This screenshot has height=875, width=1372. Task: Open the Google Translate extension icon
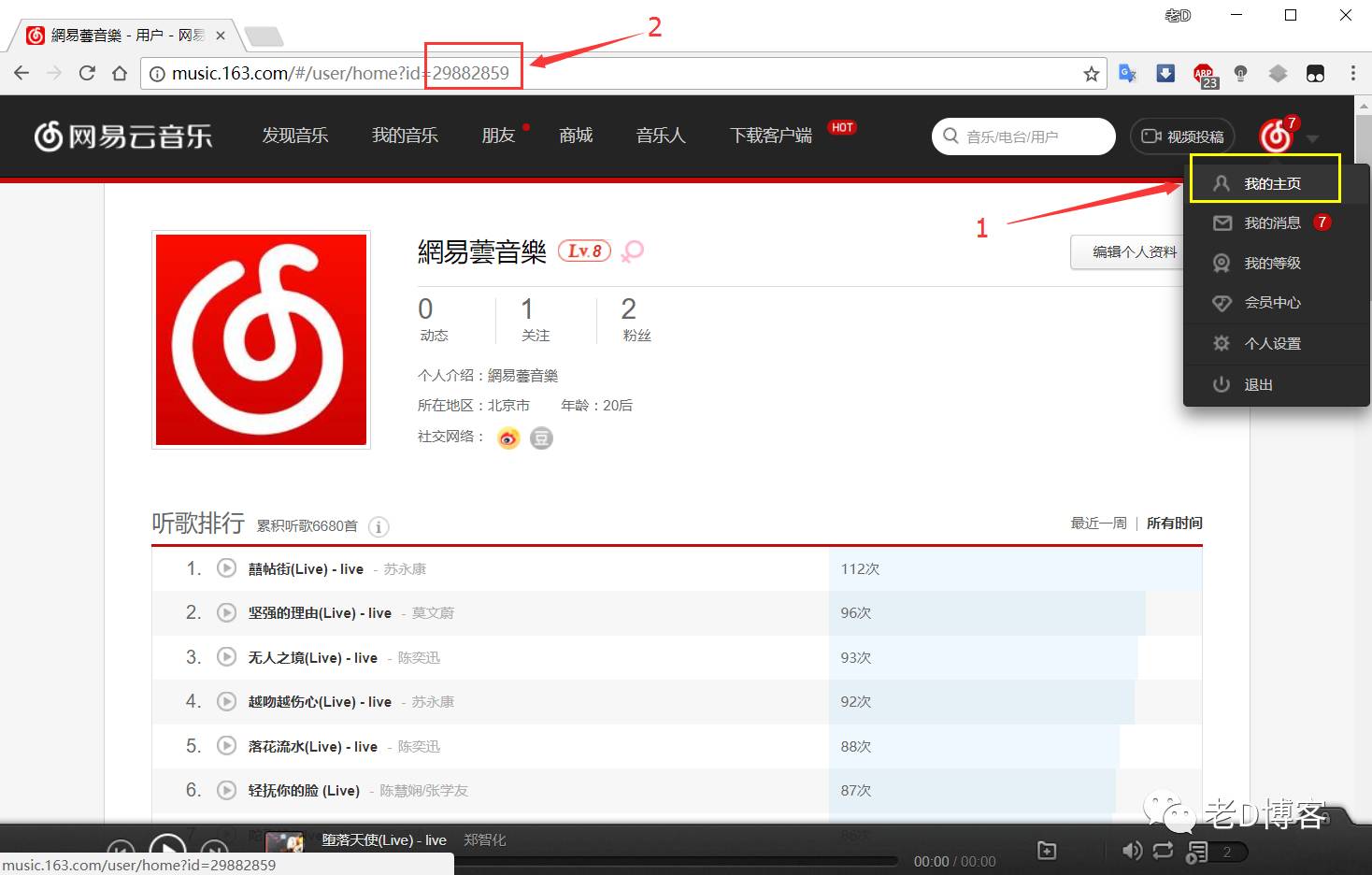[1128, 73]
